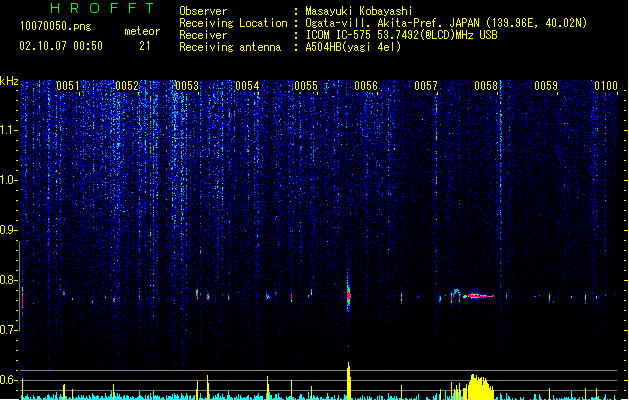Click the 0058 time marker
629x400 pixels.
click(x=486, y=86)
